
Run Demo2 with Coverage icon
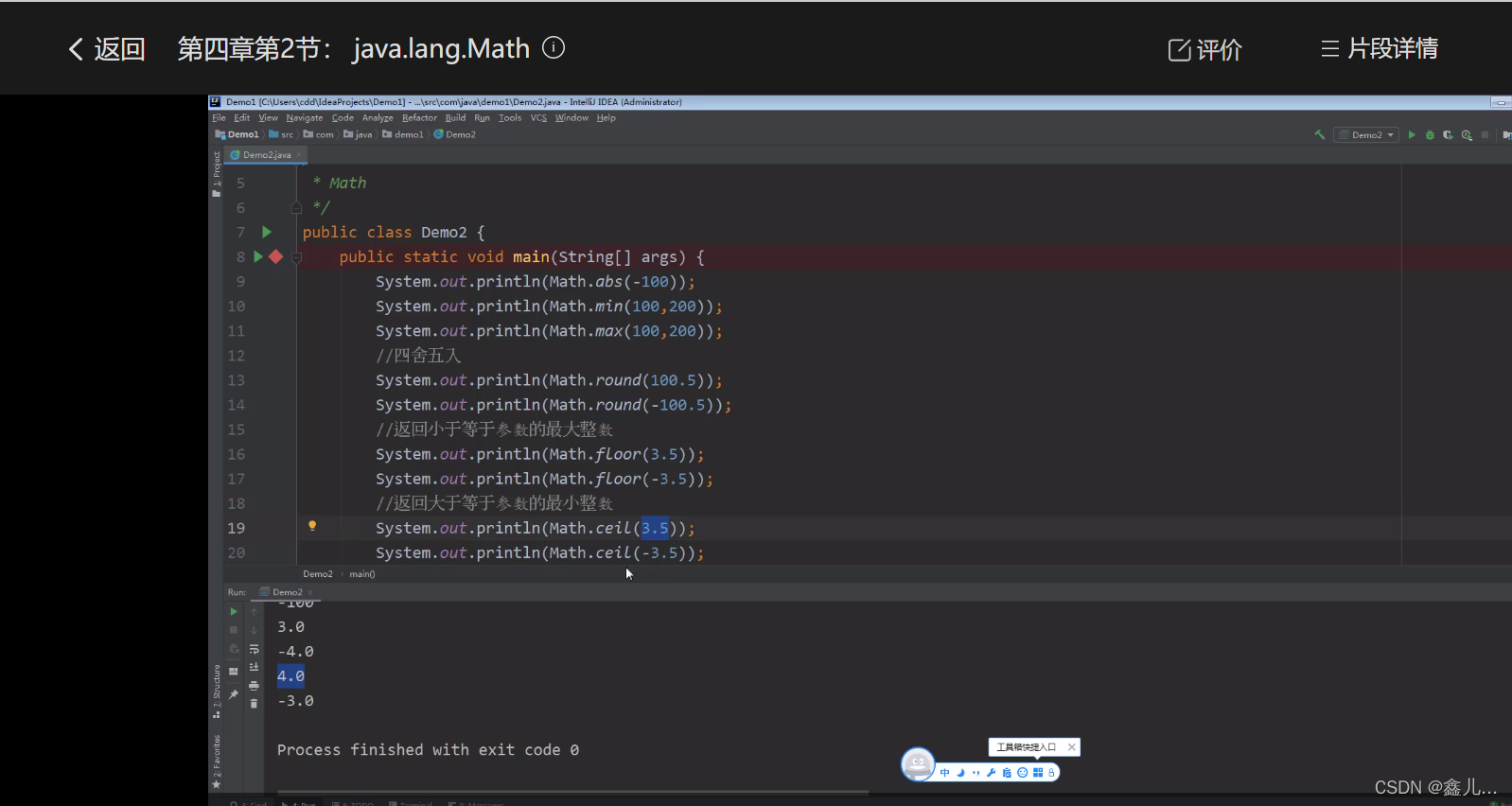coord(1448,135)
